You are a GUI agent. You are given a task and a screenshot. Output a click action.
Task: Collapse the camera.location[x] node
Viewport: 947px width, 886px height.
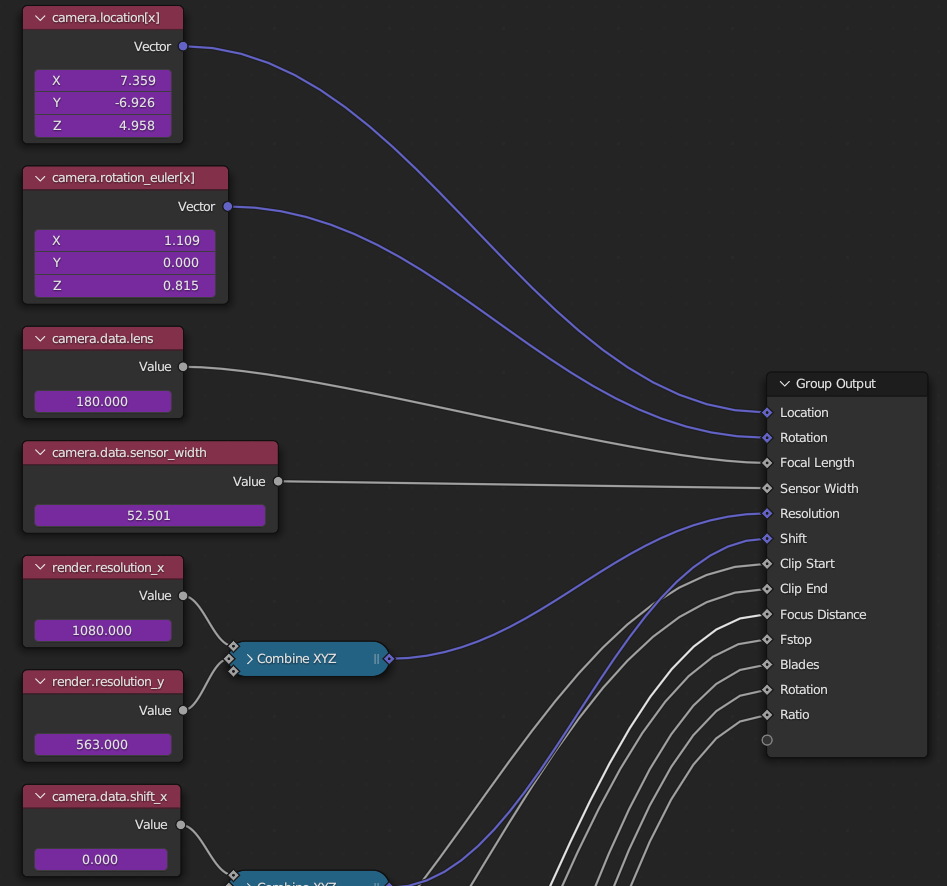click(x=40, y=18)
